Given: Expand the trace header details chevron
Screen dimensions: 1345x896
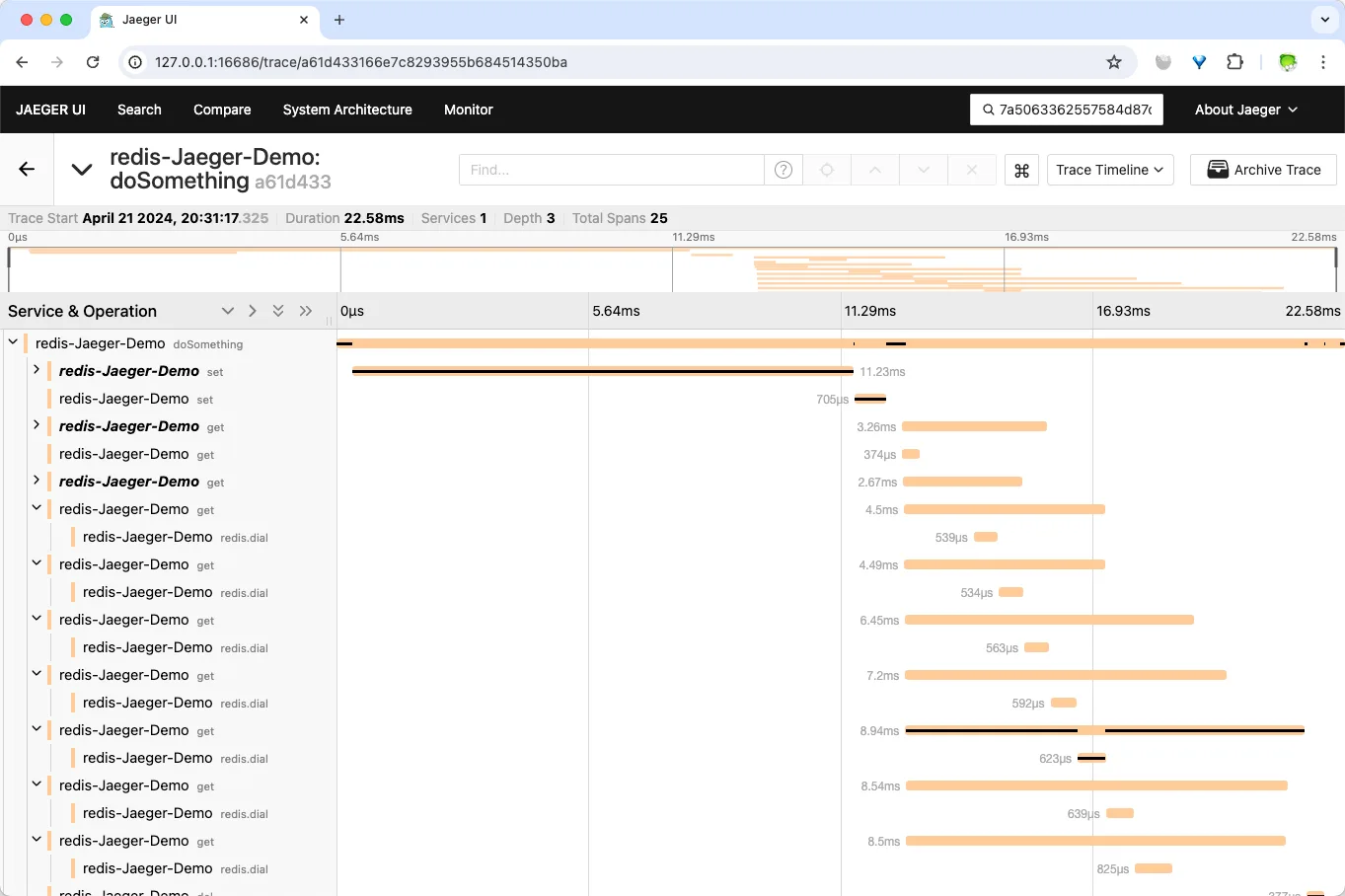Looking at the screenshot, I should tap(81, 169).
